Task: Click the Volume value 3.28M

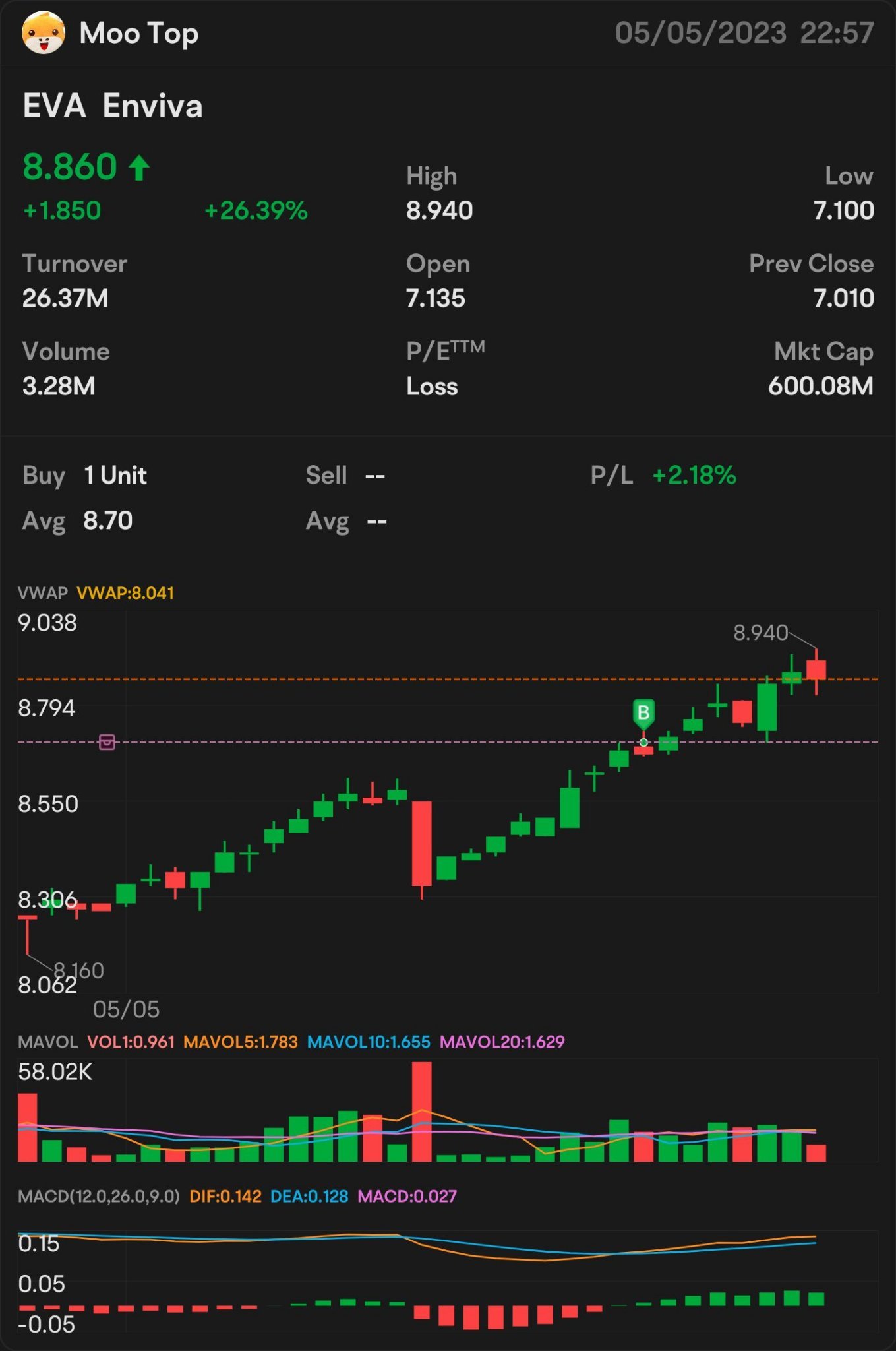Action: pyautogui.click(x=59, y=386)
